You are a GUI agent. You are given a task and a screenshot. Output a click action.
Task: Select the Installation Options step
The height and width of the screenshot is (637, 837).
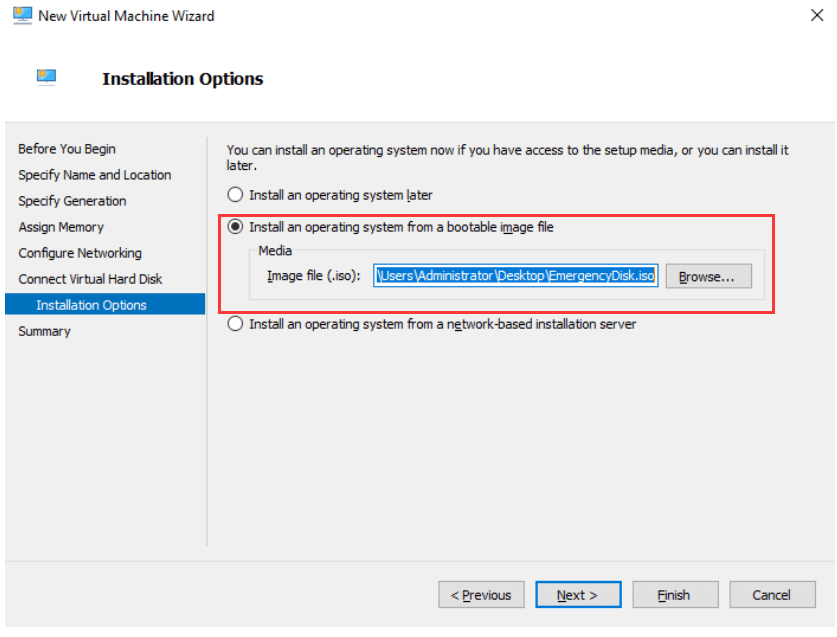point(91,305)
